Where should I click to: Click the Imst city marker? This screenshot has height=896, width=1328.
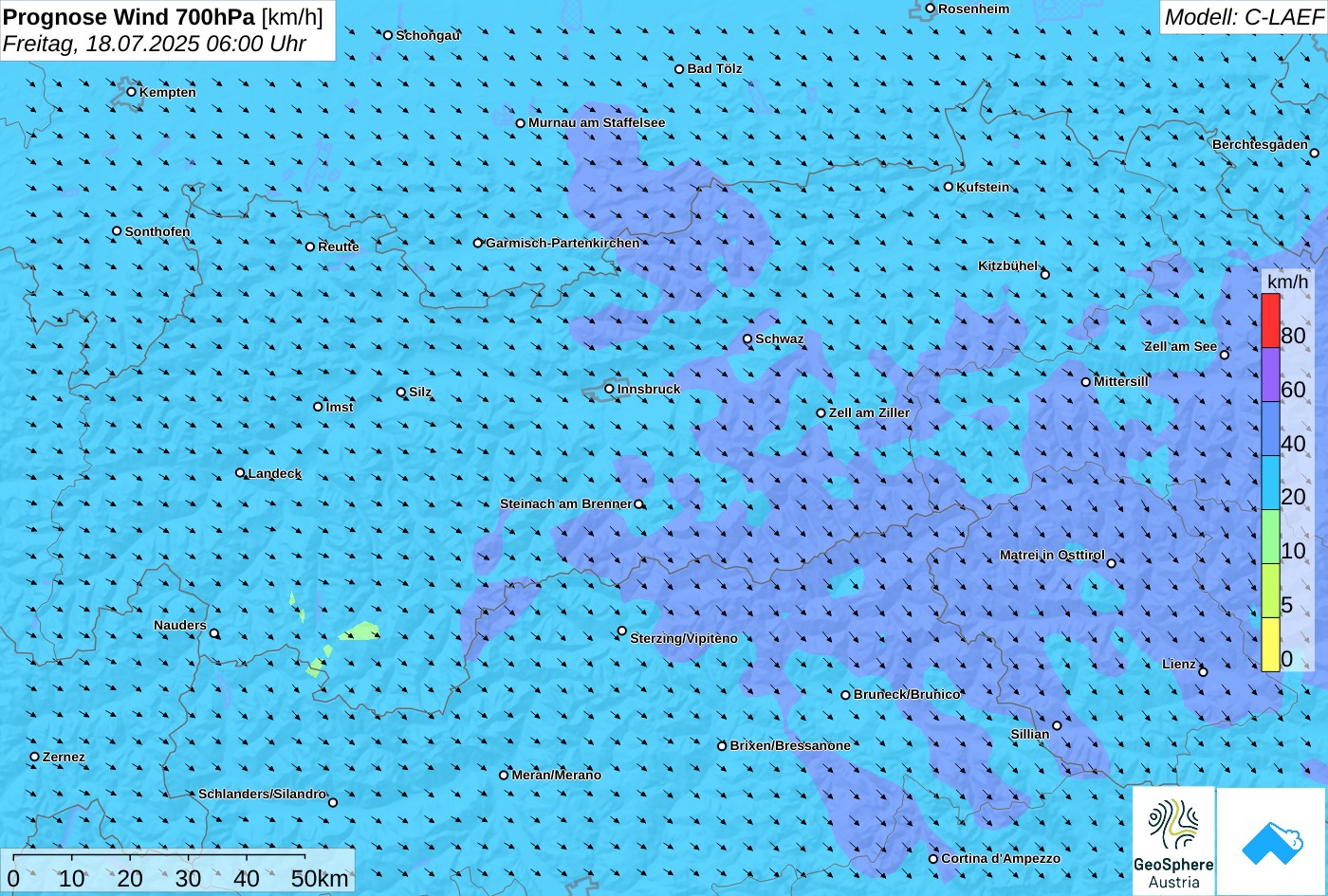(318, 407)
